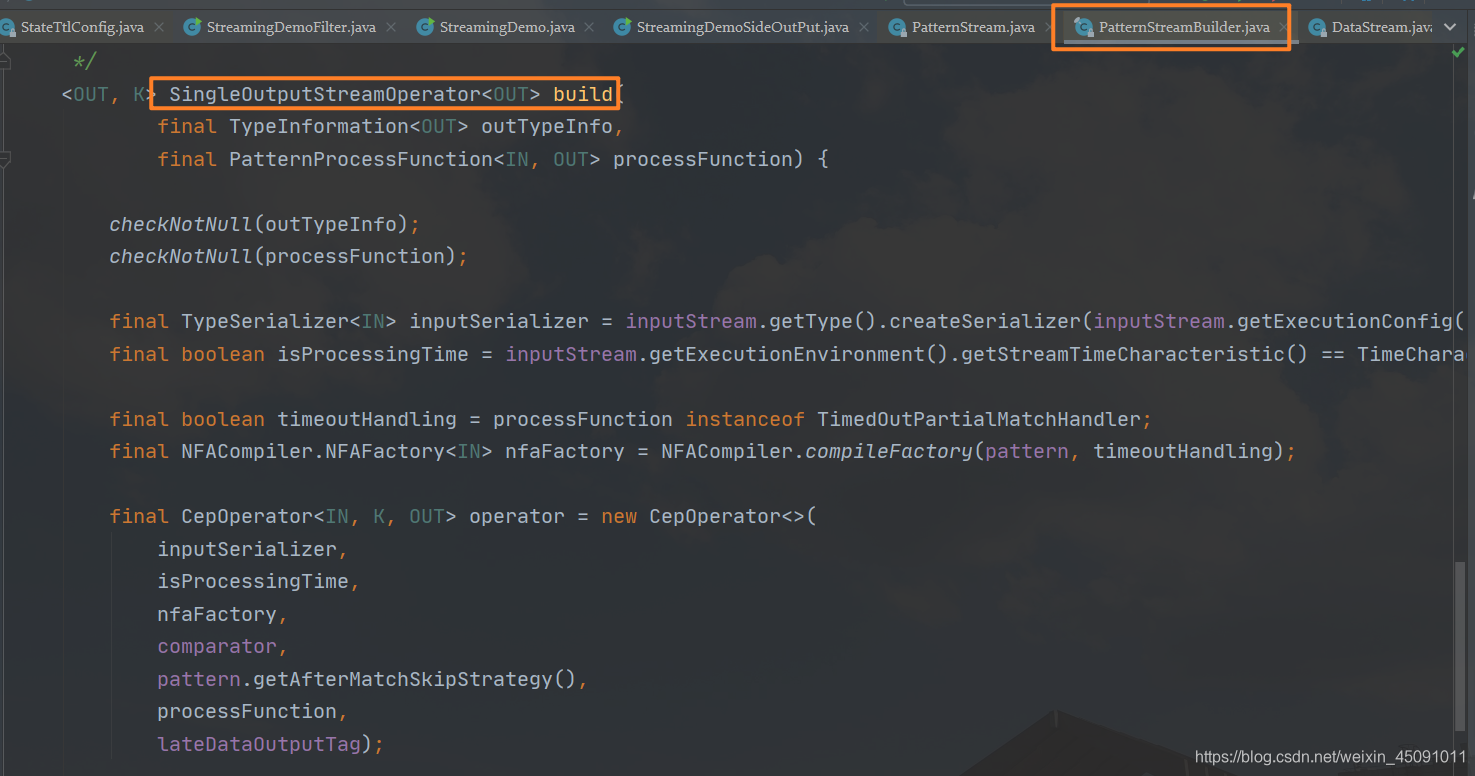Click the StreamingDemoSideOutPut.java class icon

pos(623,27)
